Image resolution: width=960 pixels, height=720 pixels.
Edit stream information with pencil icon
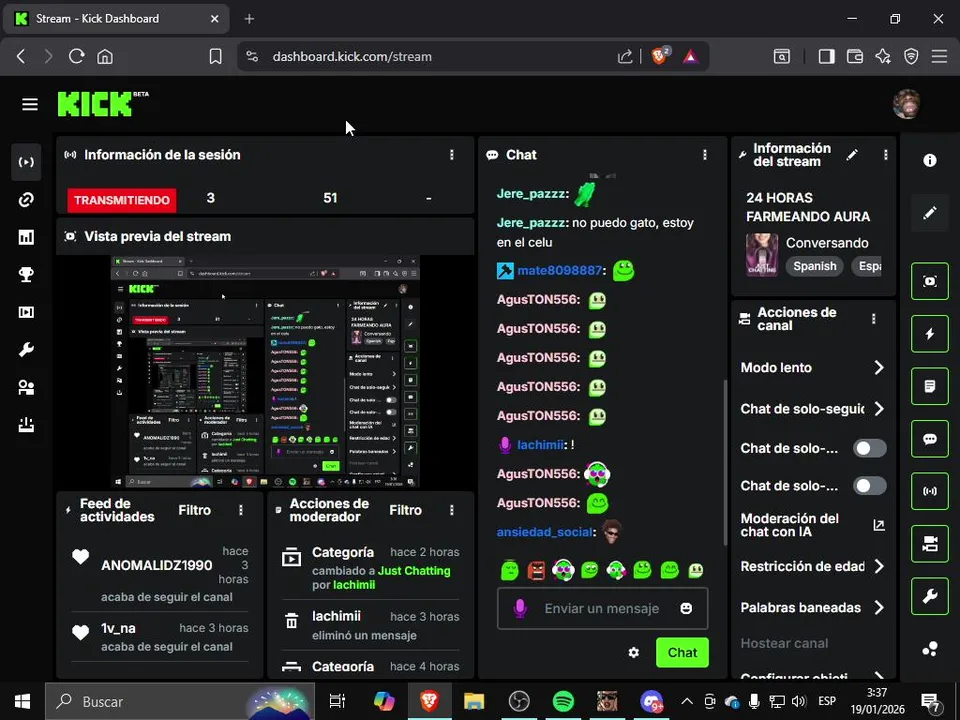852,155
